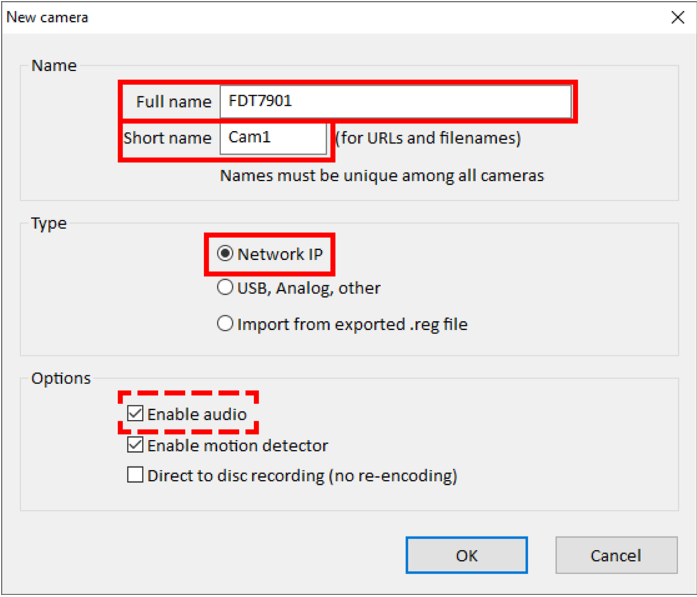Click the "Full name" label text
This screenshot has width=697, height=597.
(x=173, y=101)
